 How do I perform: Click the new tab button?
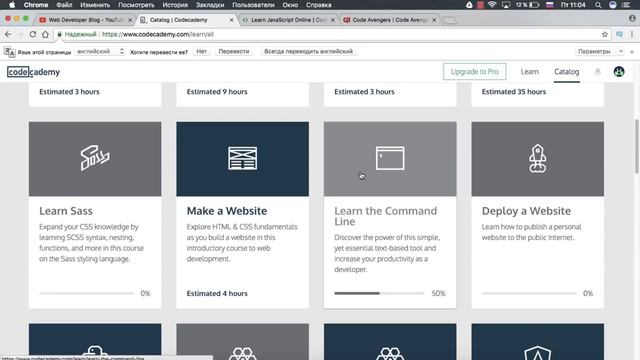[x=450, y=20]
